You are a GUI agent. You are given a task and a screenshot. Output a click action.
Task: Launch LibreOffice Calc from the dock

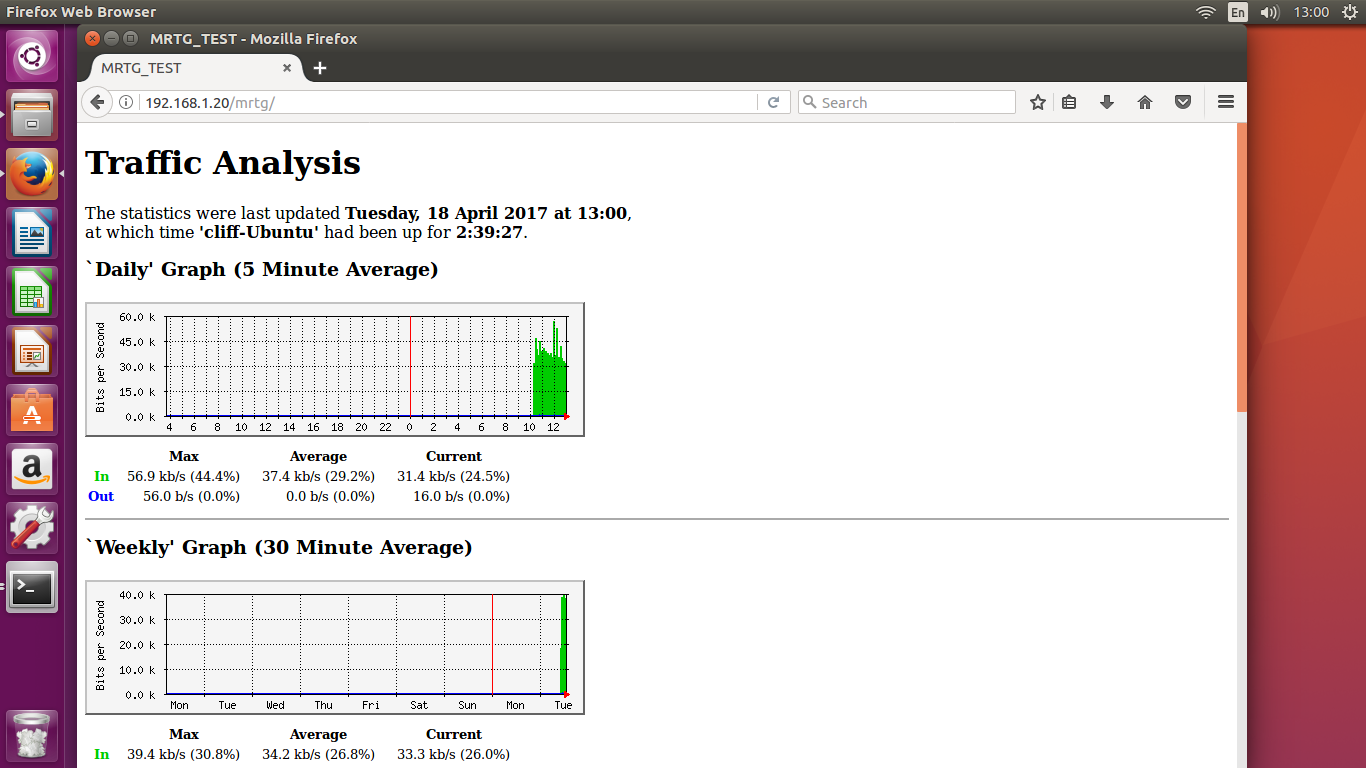(x=32, y=292)
